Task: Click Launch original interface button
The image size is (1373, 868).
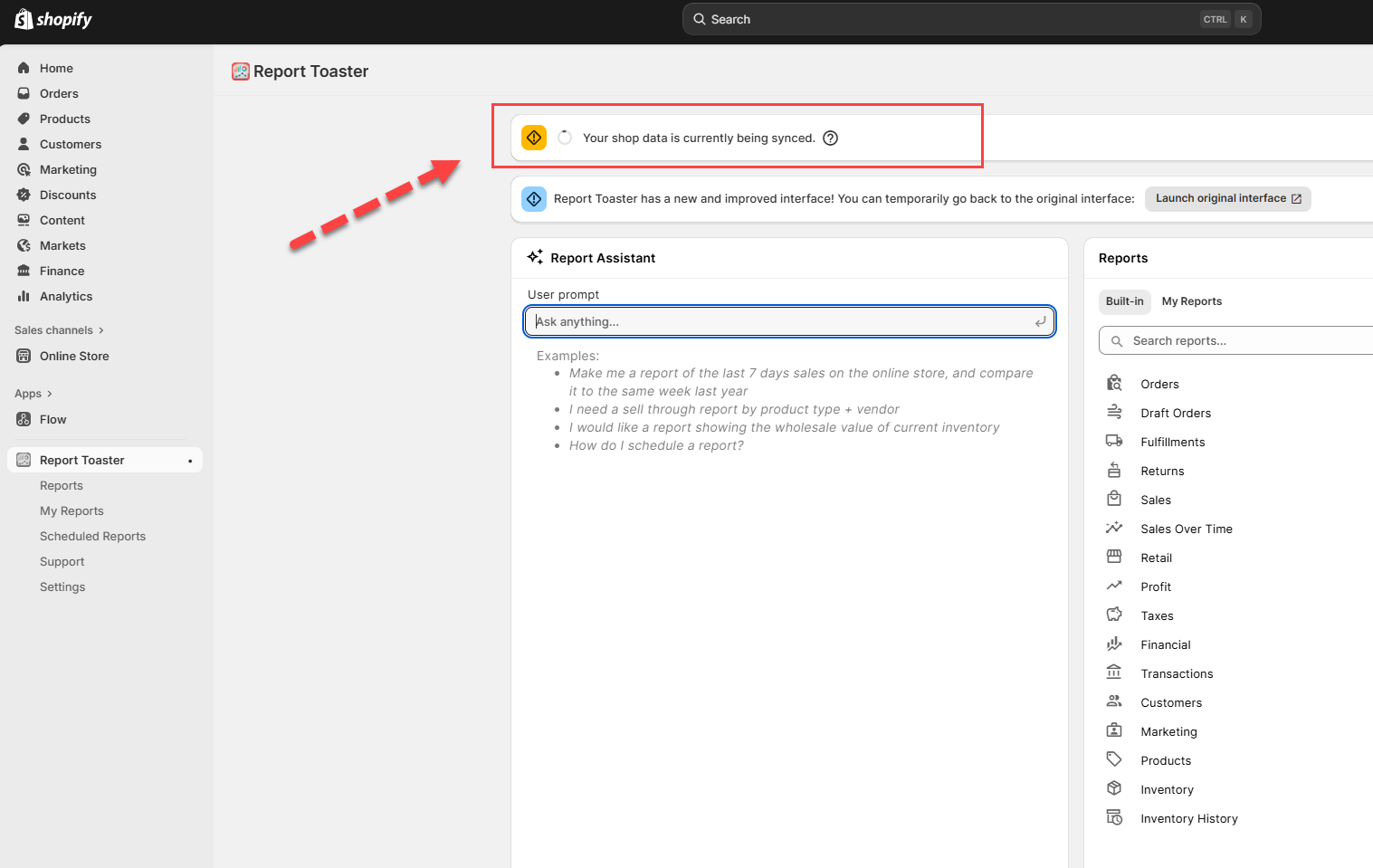Action: click(1227, 199)
